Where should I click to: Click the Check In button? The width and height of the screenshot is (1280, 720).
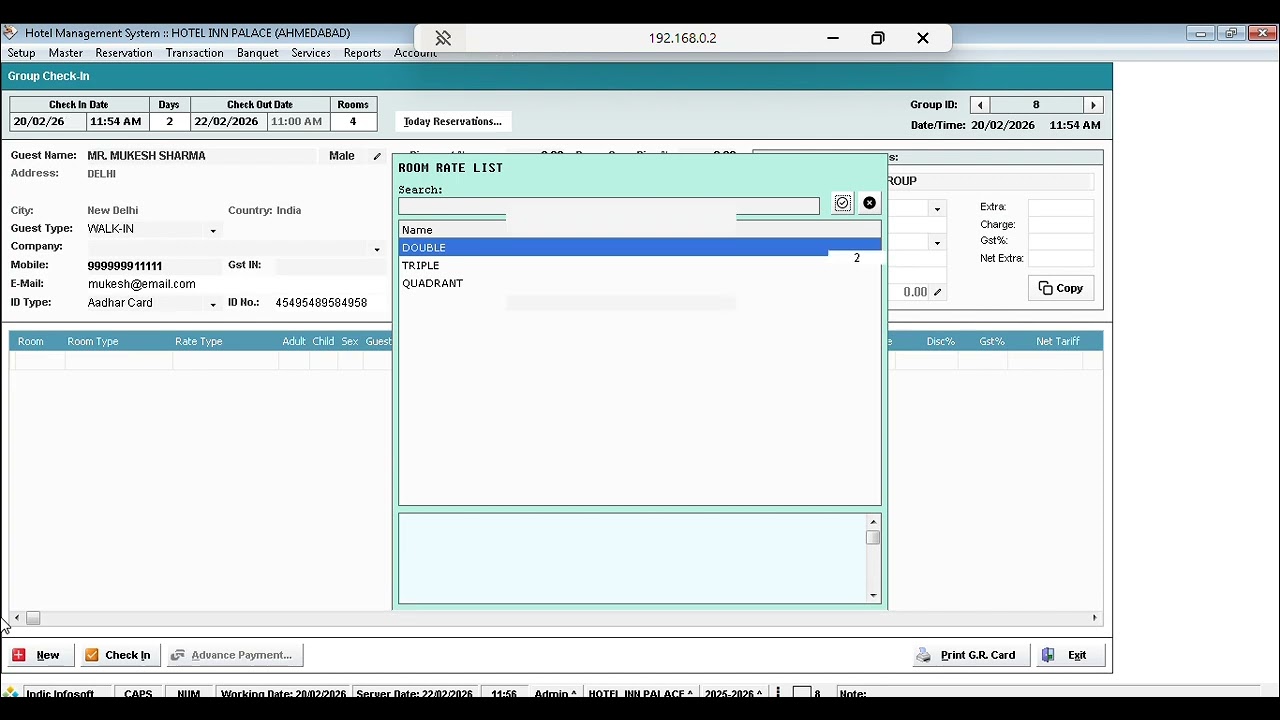pyautogui.click(x=118, y=655)
